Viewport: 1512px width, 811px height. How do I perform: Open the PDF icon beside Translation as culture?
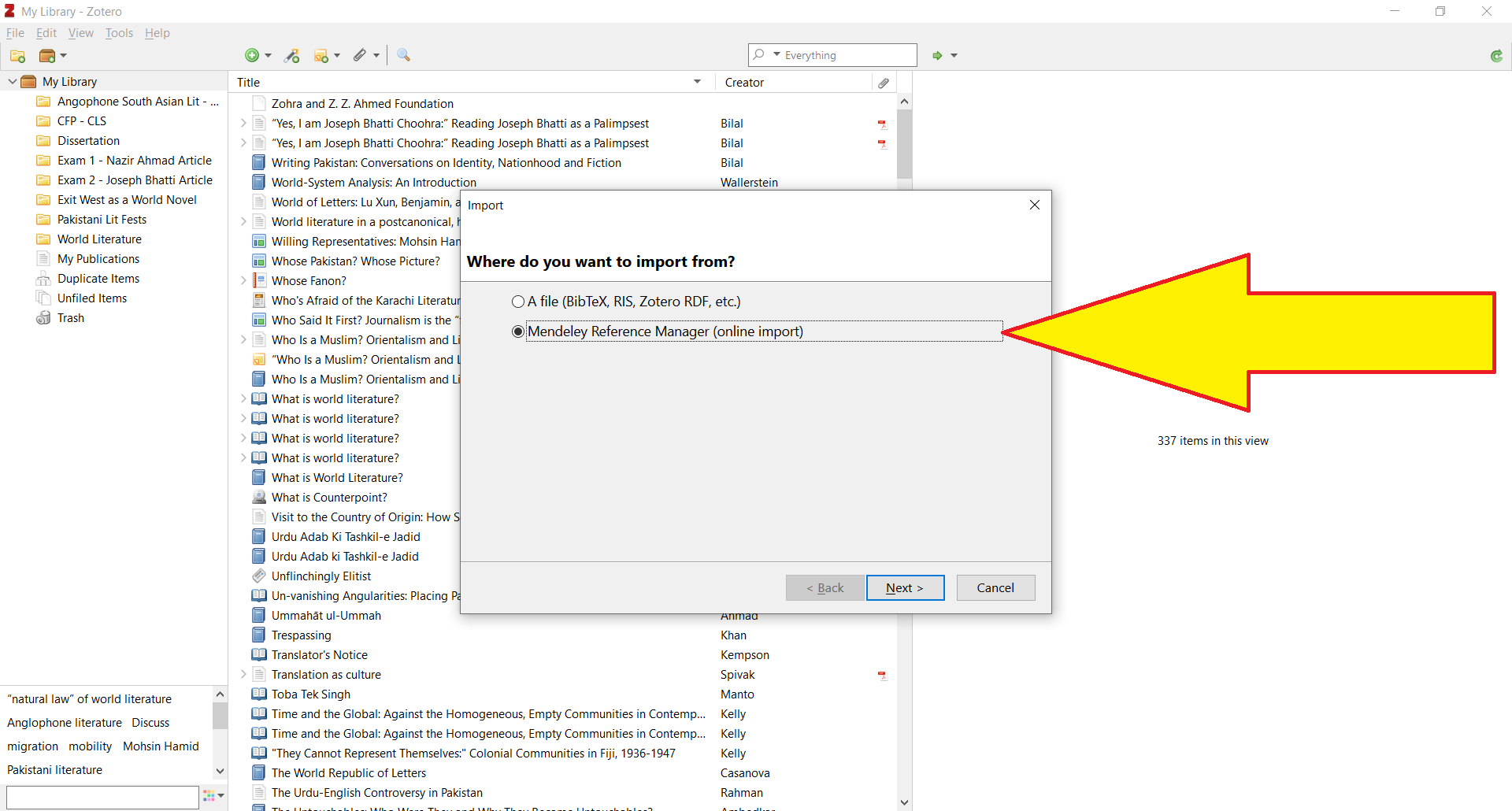[x=882, y=676]
